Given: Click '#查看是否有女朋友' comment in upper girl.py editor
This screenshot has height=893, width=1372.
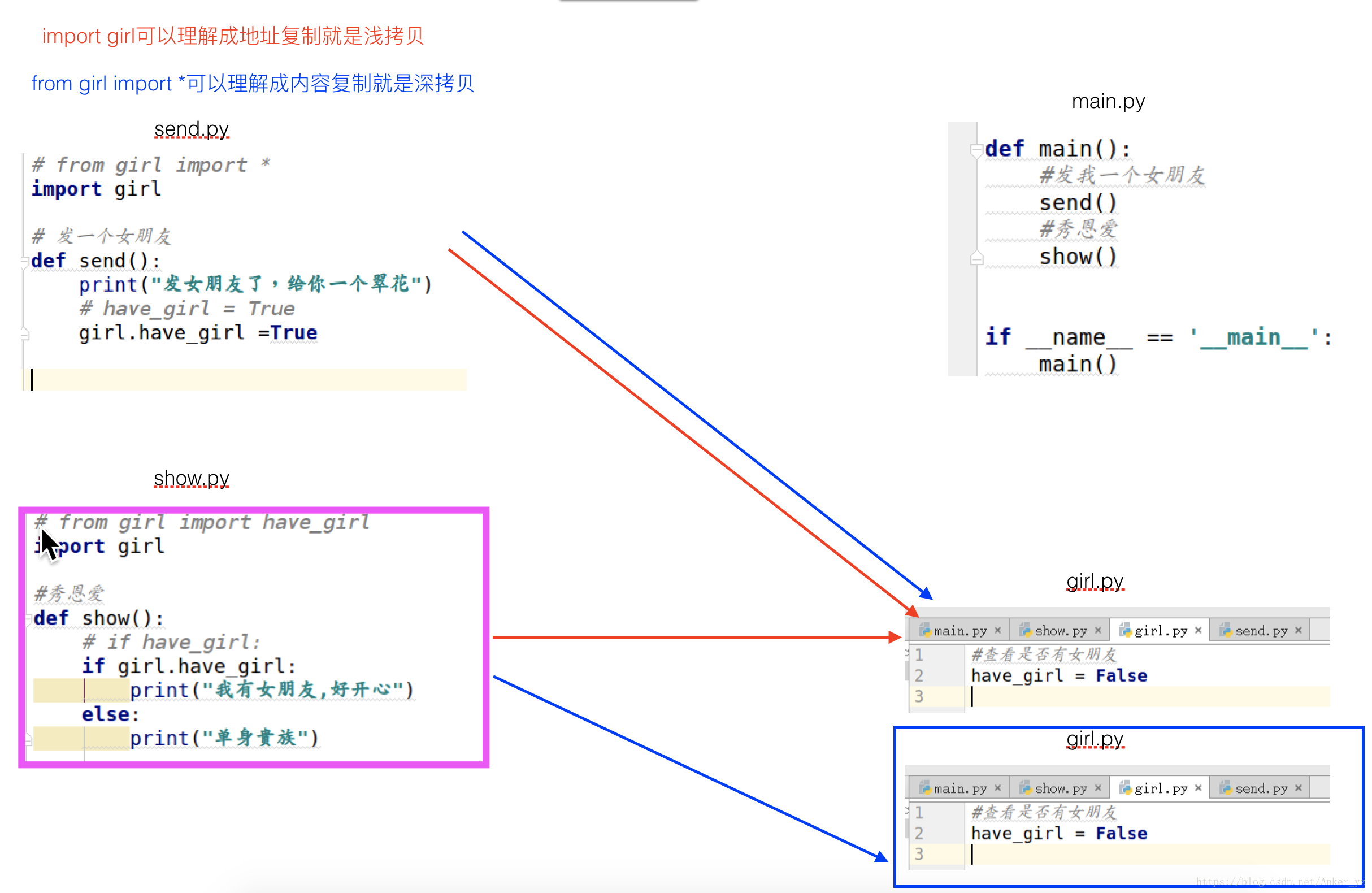Looking at the screenshot, I should [1044, 654].
